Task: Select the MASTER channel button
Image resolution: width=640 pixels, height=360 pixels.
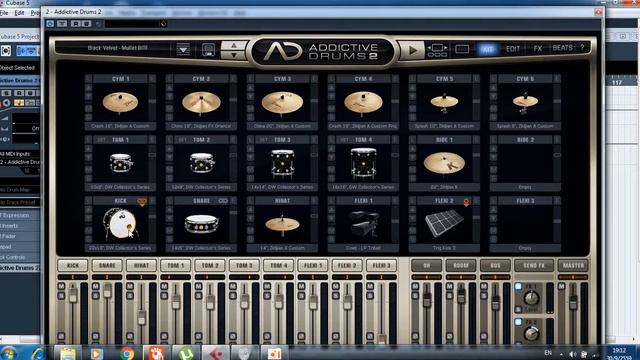Action: (x=573, y=265)
